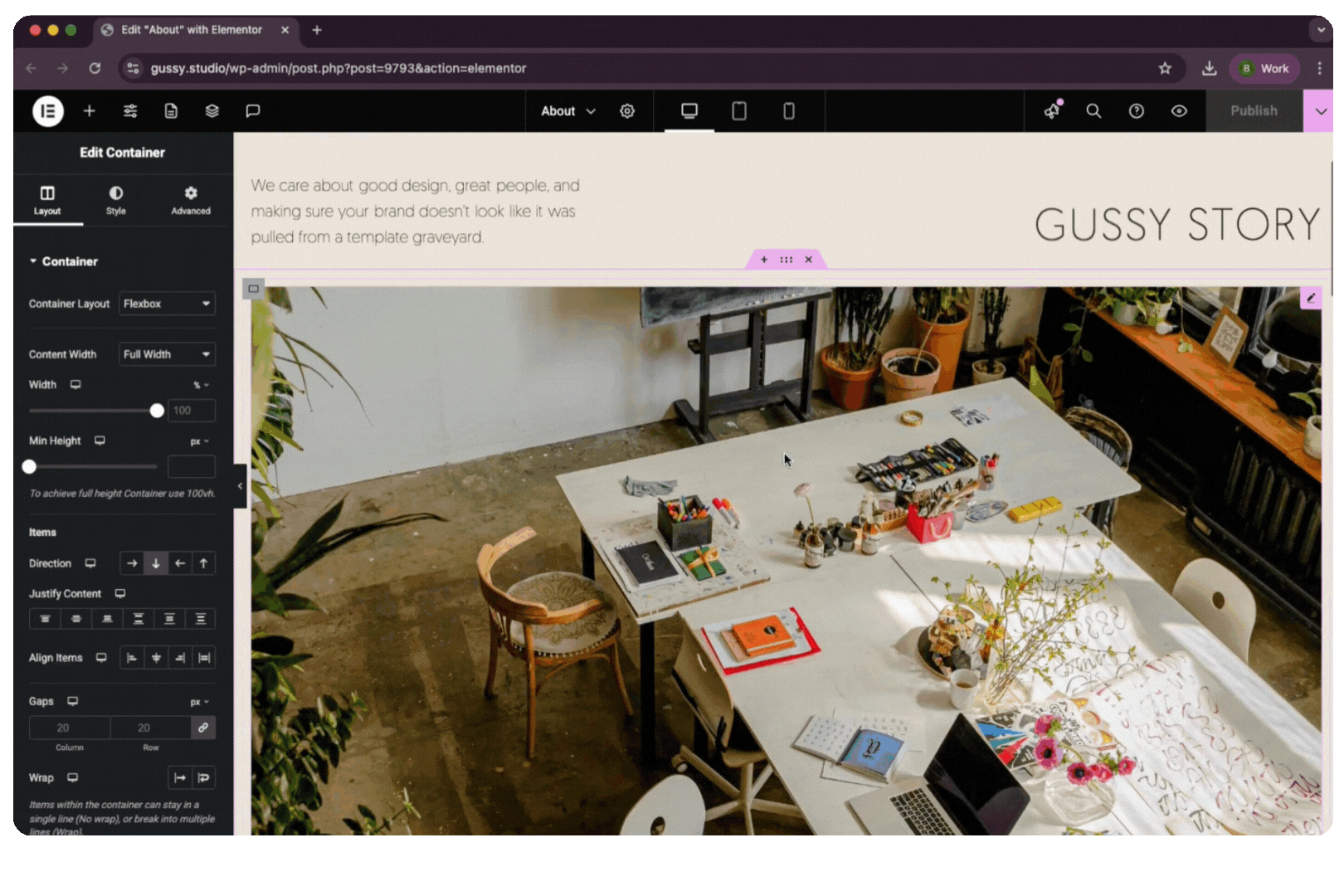Switch to mobile portrait view
This screenshot has height=896, width=1344.
788,111
